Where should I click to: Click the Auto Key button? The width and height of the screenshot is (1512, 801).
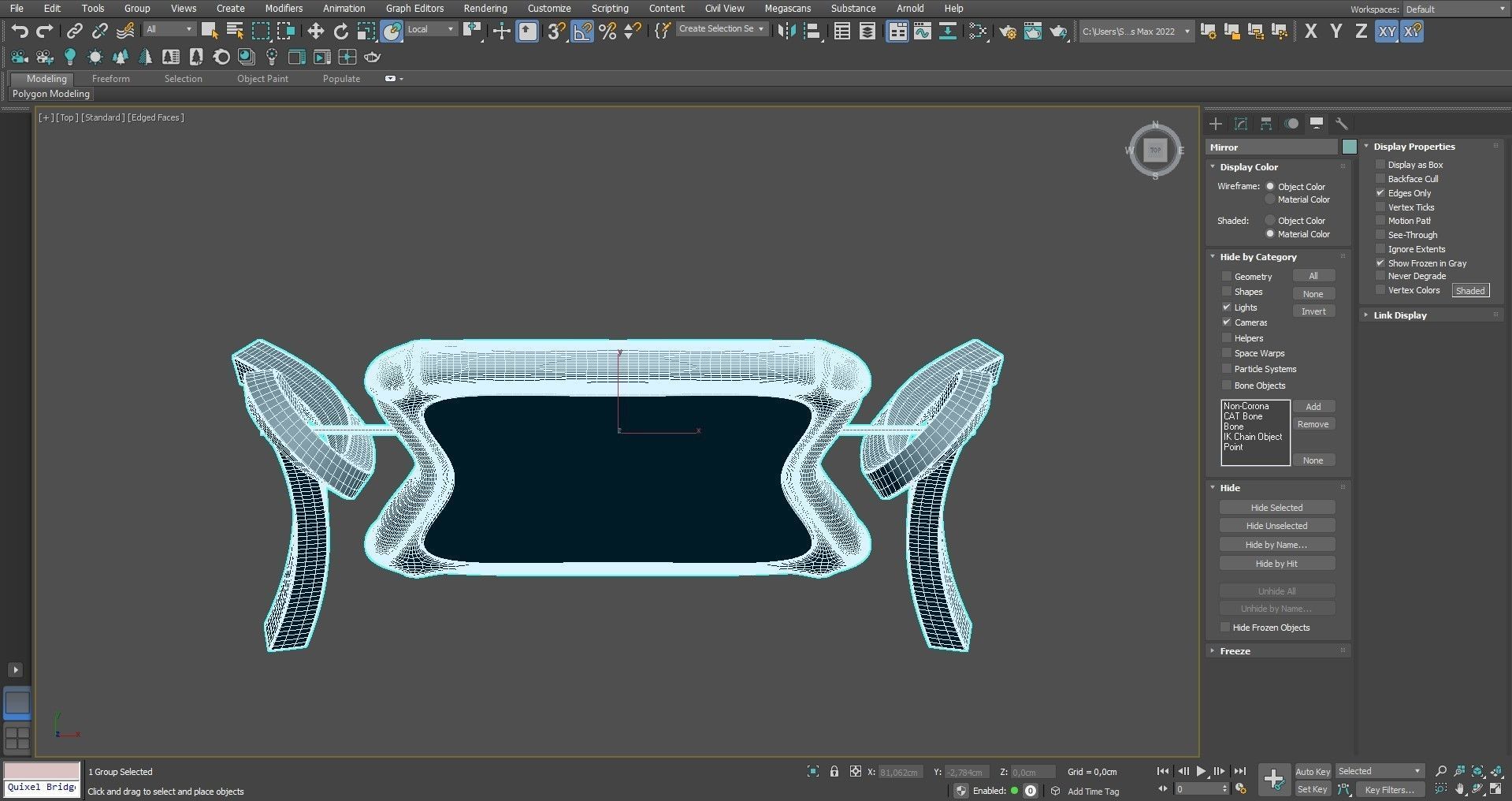(x=1312, y=772)
